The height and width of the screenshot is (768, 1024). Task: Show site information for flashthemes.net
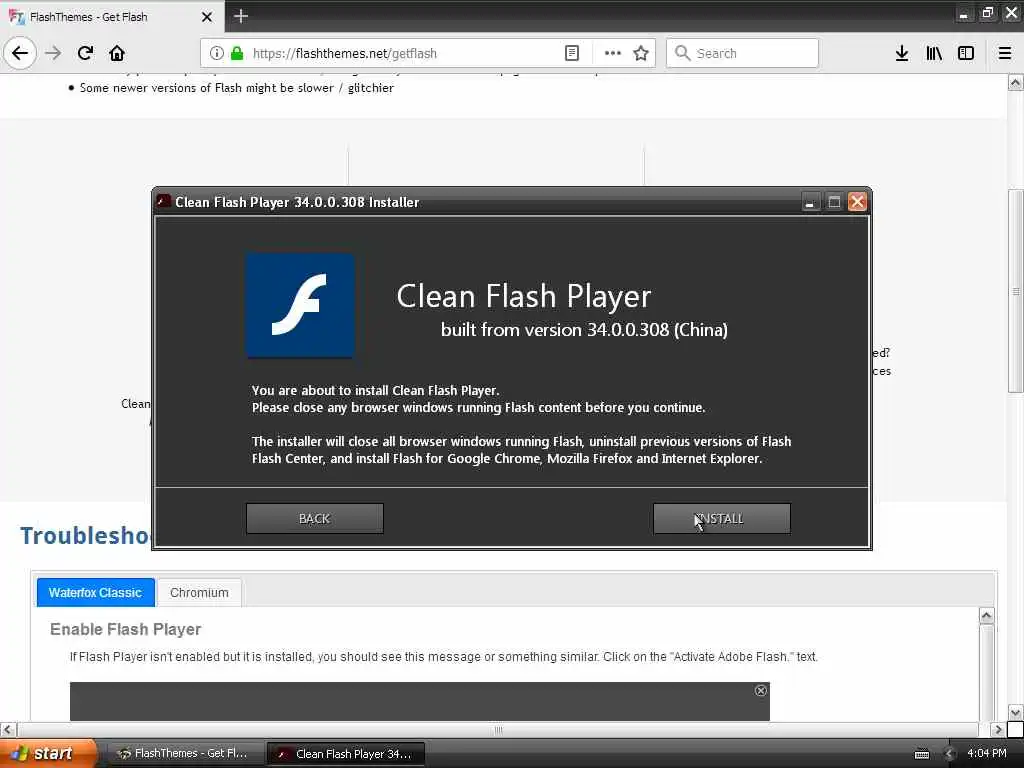[217, 53]
